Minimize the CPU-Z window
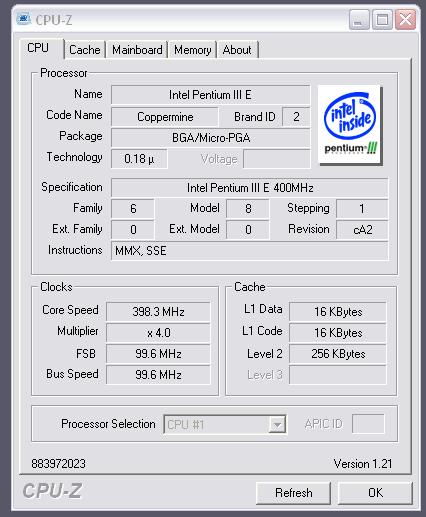The height and width of the screenshot is (517, 426). (359, 20)
